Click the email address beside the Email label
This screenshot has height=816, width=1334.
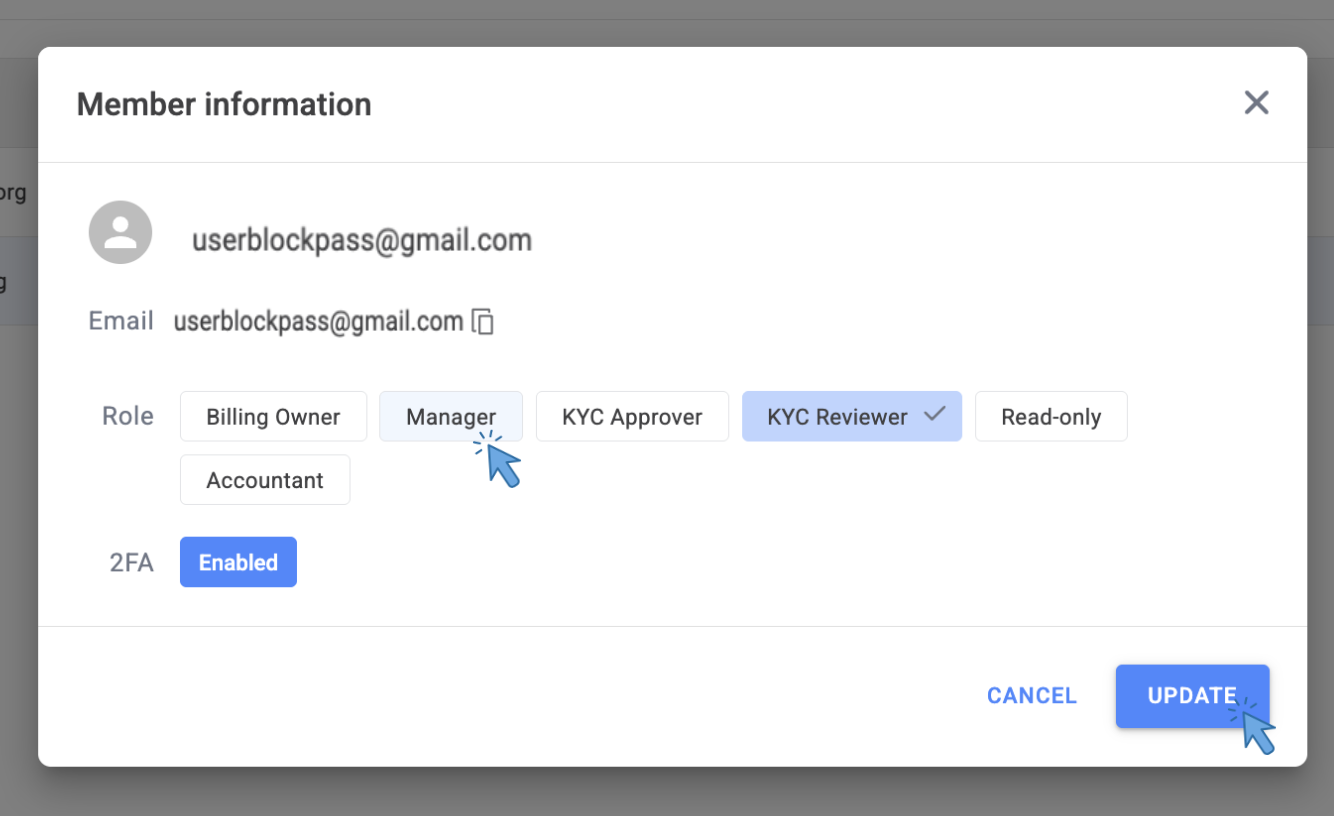318,322
